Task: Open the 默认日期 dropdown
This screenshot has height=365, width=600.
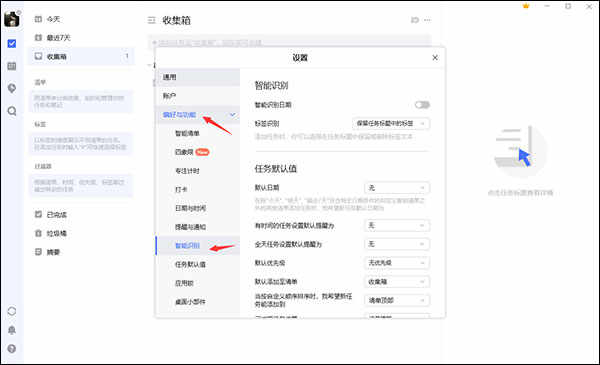Action: click(397, 188)
